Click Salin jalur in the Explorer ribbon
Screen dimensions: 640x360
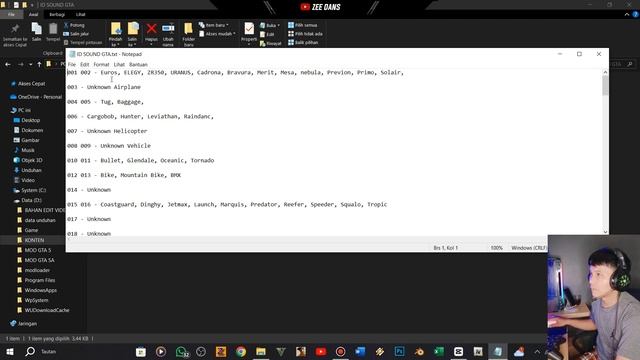(x=76, y=34)
